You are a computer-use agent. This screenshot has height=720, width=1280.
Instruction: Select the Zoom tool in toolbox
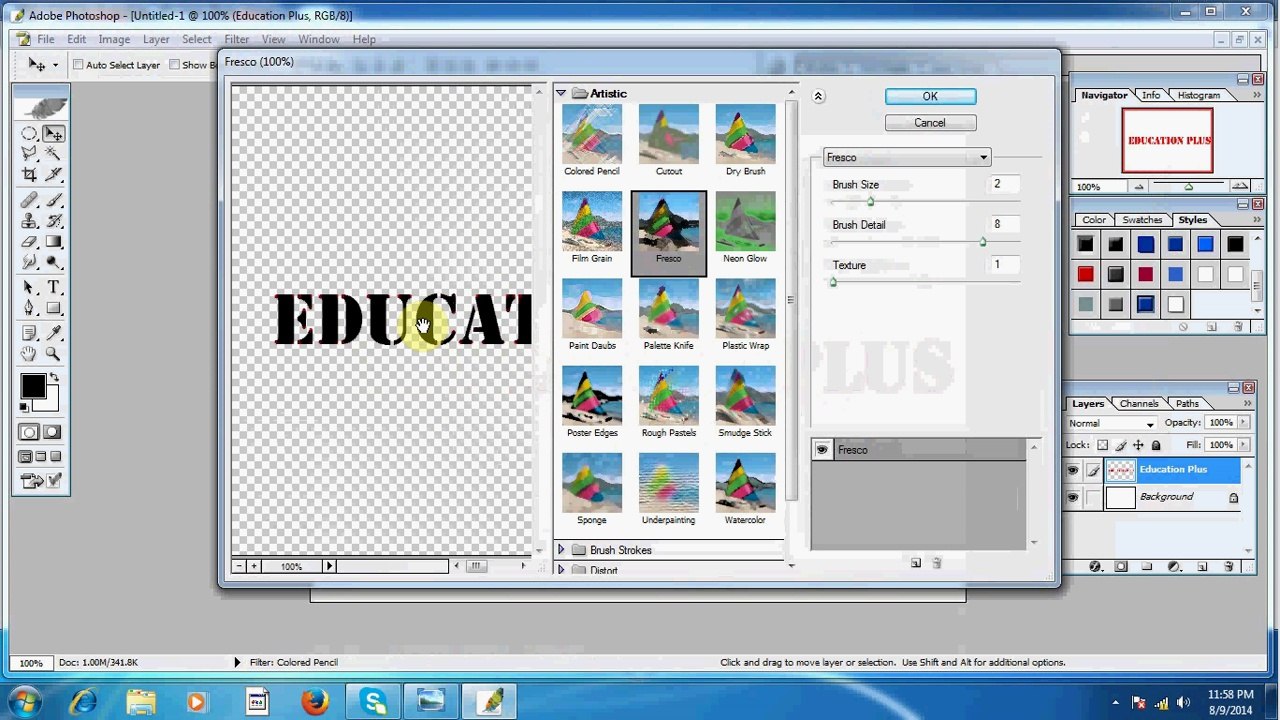[x=54, y=354]
